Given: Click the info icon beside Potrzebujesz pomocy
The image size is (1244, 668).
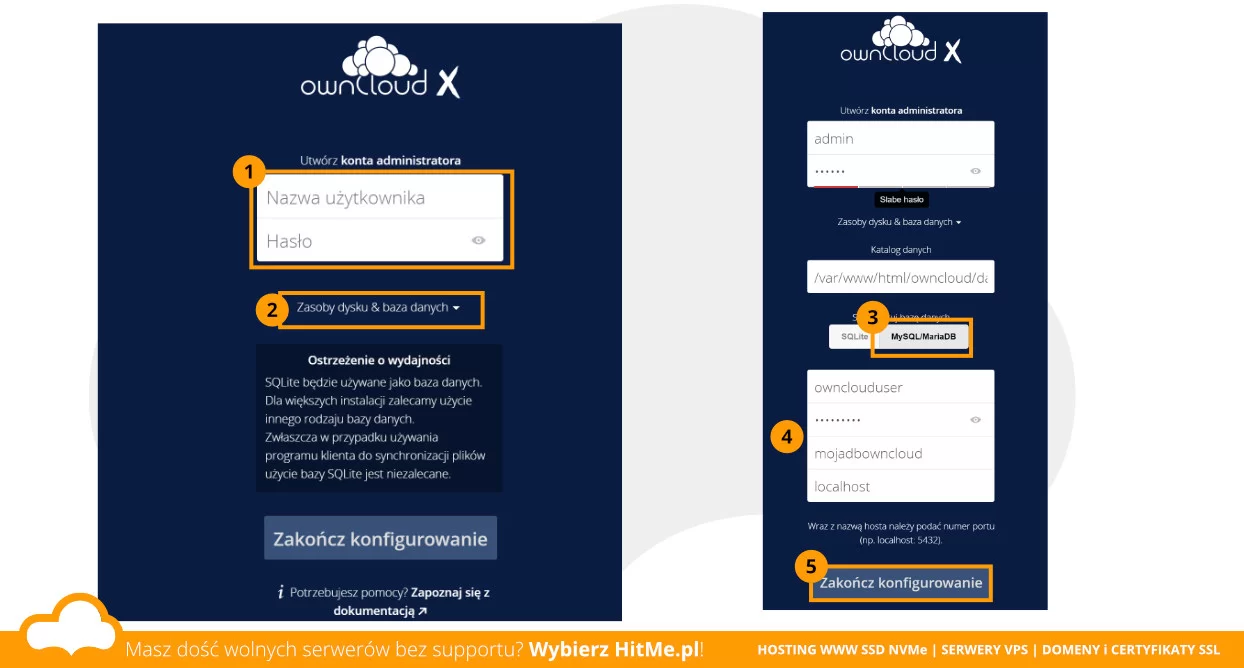Looking at the screenshot, I should click(x=281, y=593).
